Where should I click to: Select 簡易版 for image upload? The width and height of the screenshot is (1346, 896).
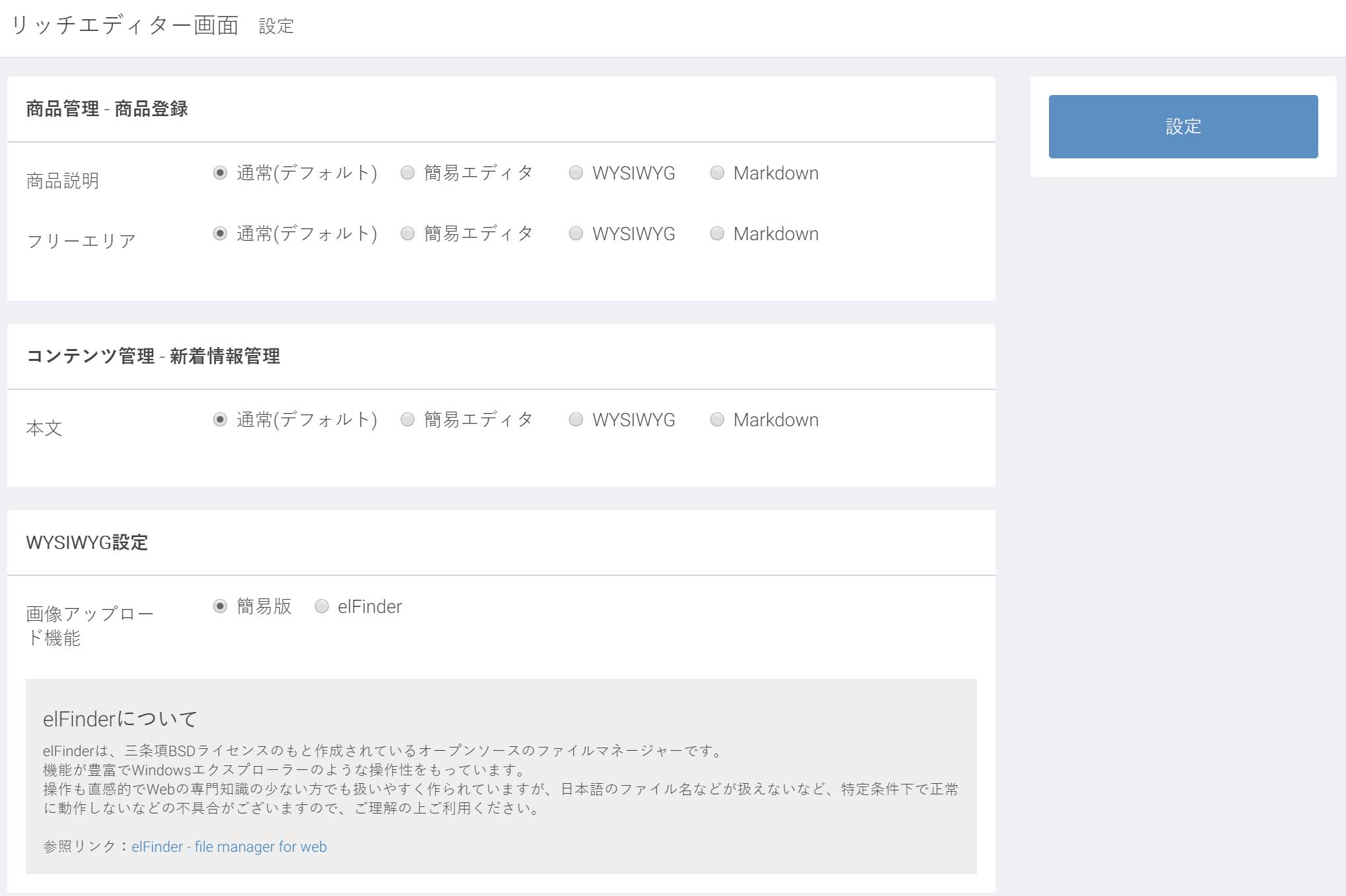point(220,606)
